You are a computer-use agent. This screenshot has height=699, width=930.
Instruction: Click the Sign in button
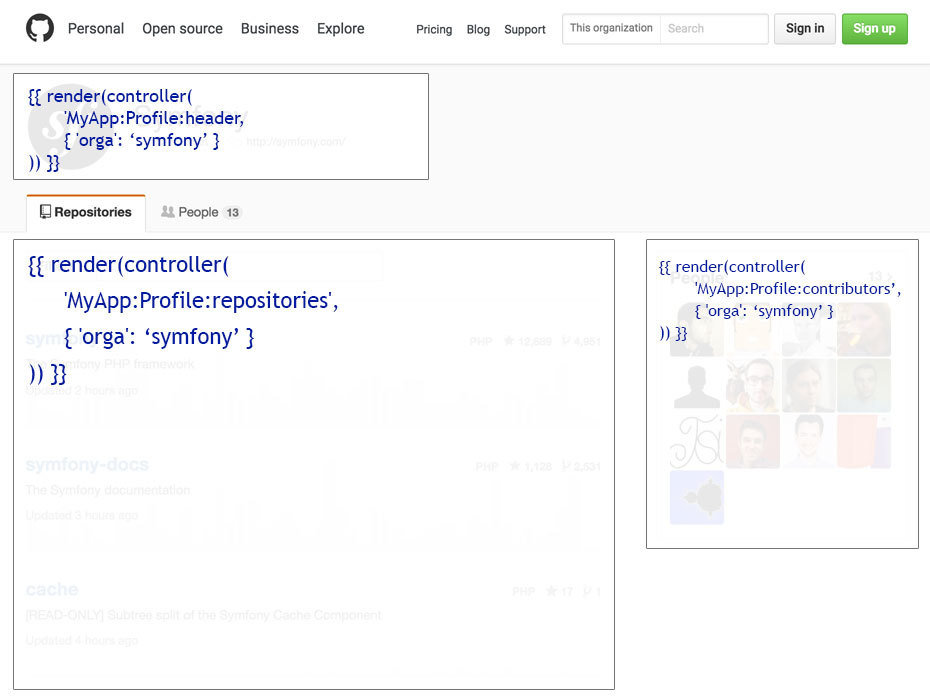click(x=804, y=28)
